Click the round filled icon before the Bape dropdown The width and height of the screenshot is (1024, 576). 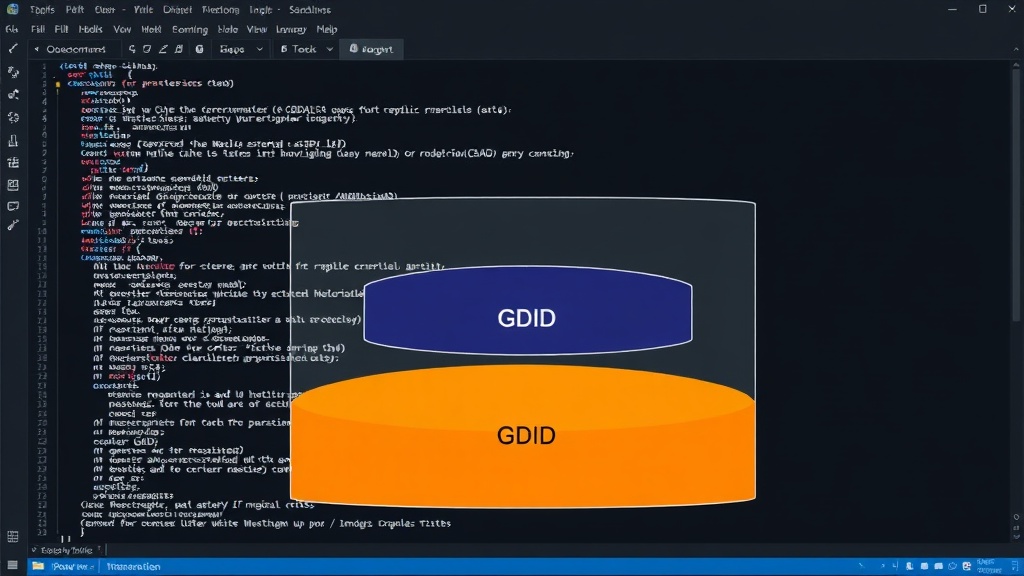coord(199,49)
